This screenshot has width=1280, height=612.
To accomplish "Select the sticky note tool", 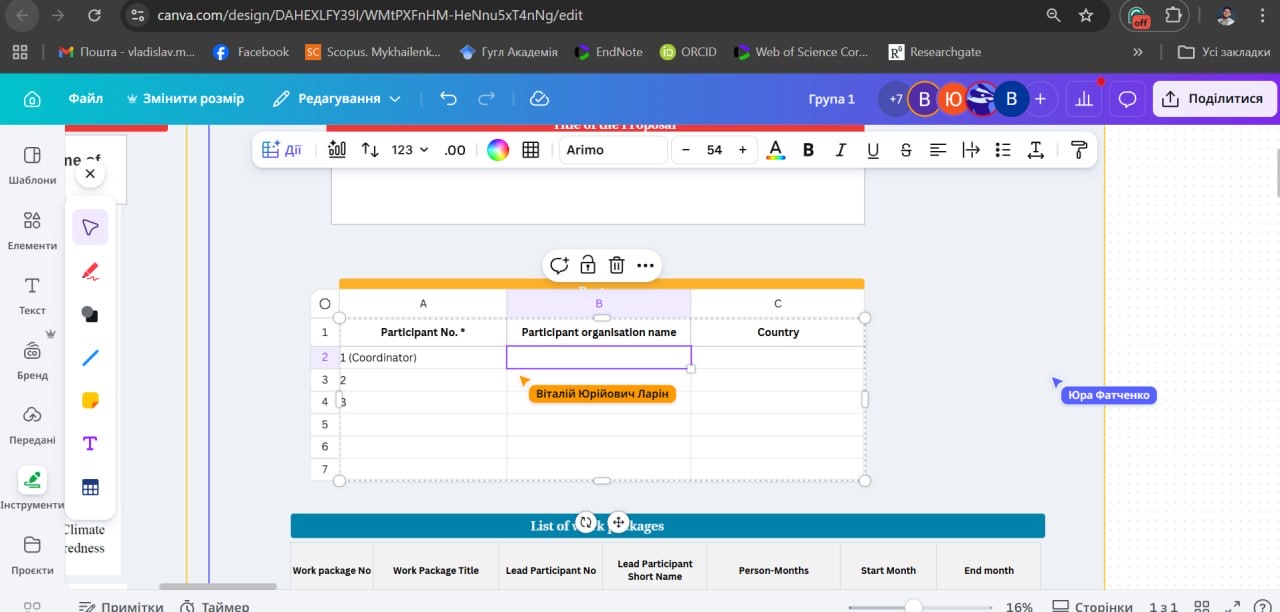I will [90, 400].
